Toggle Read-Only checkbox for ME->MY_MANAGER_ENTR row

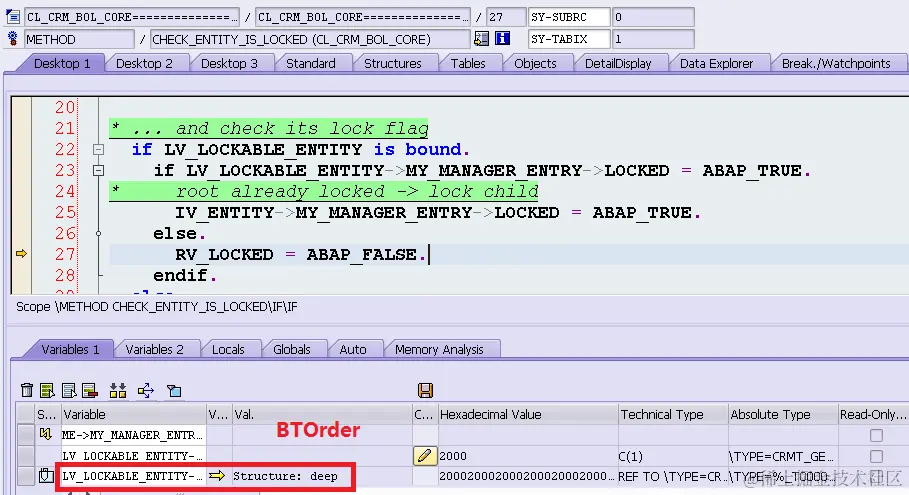coord(876,435)
